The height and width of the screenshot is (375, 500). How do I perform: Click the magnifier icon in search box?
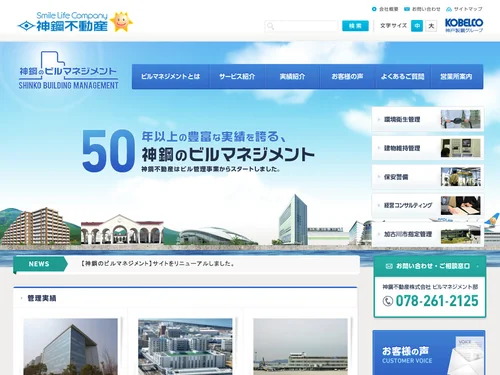click(271, 26)
